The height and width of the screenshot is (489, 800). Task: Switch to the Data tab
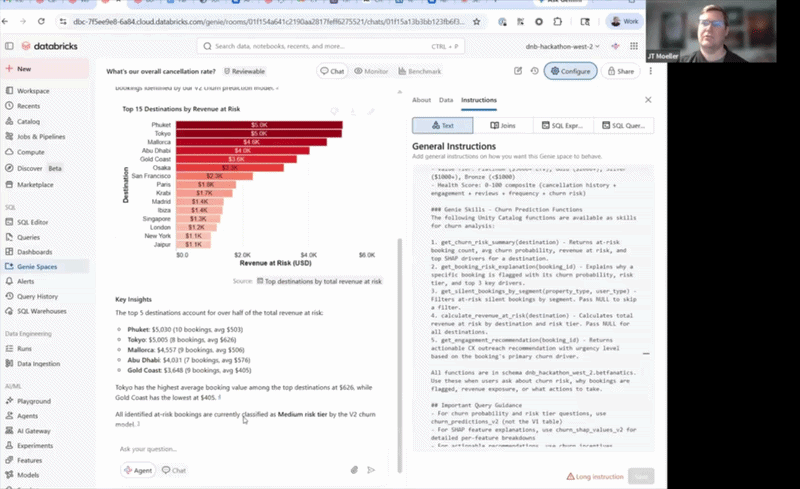(446, 100)
